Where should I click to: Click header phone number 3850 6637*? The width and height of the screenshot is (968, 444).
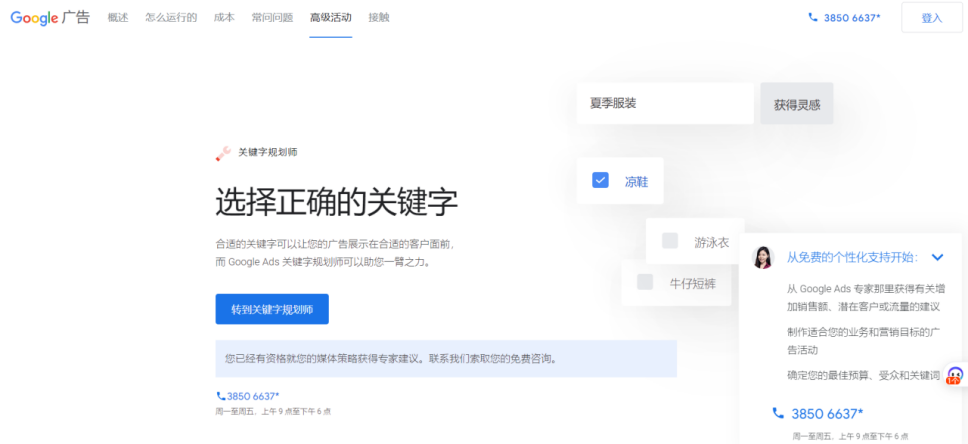(852, 18)
